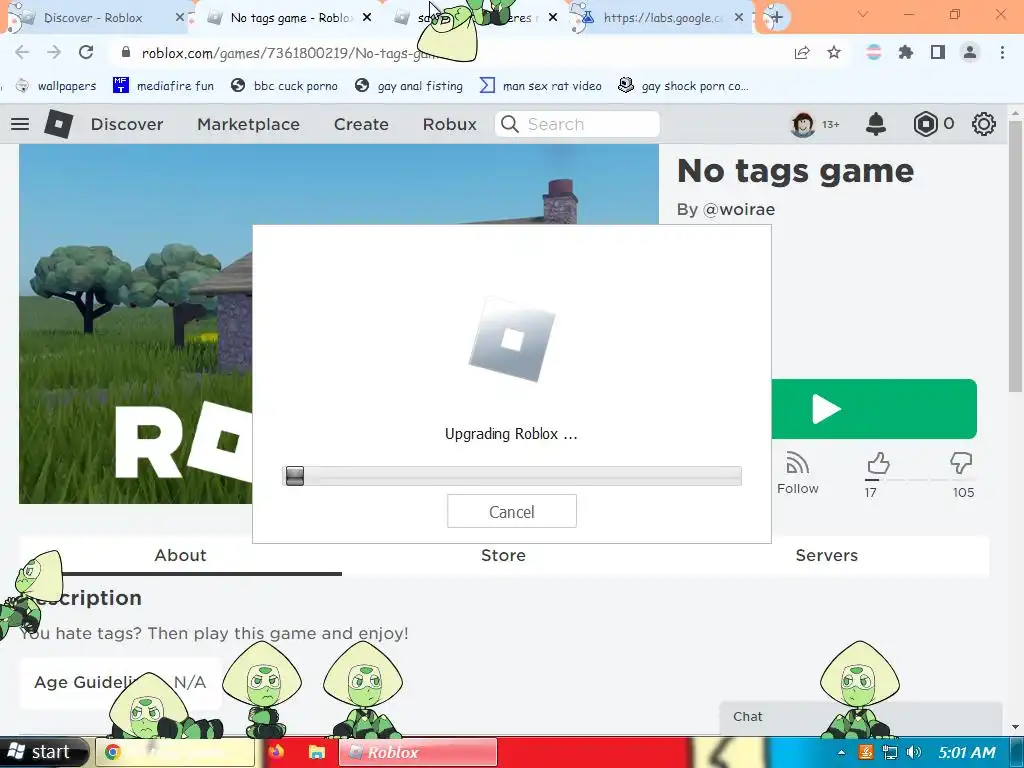Open file explorer folder in taskbar
The height and width of the screenshot is (768, 1024).
point(317,752)
